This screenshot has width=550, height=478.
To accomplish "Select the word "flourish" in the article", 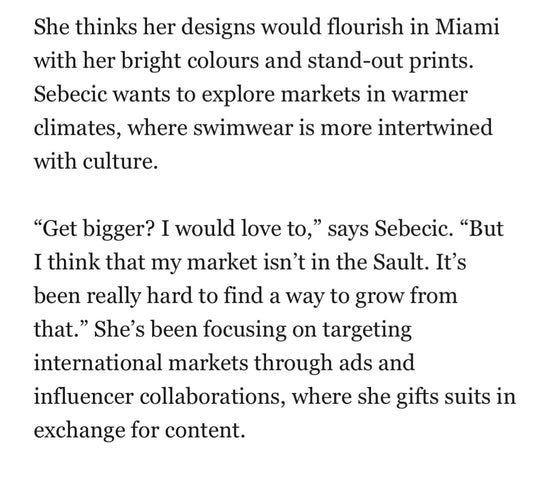I will [365, 27].
